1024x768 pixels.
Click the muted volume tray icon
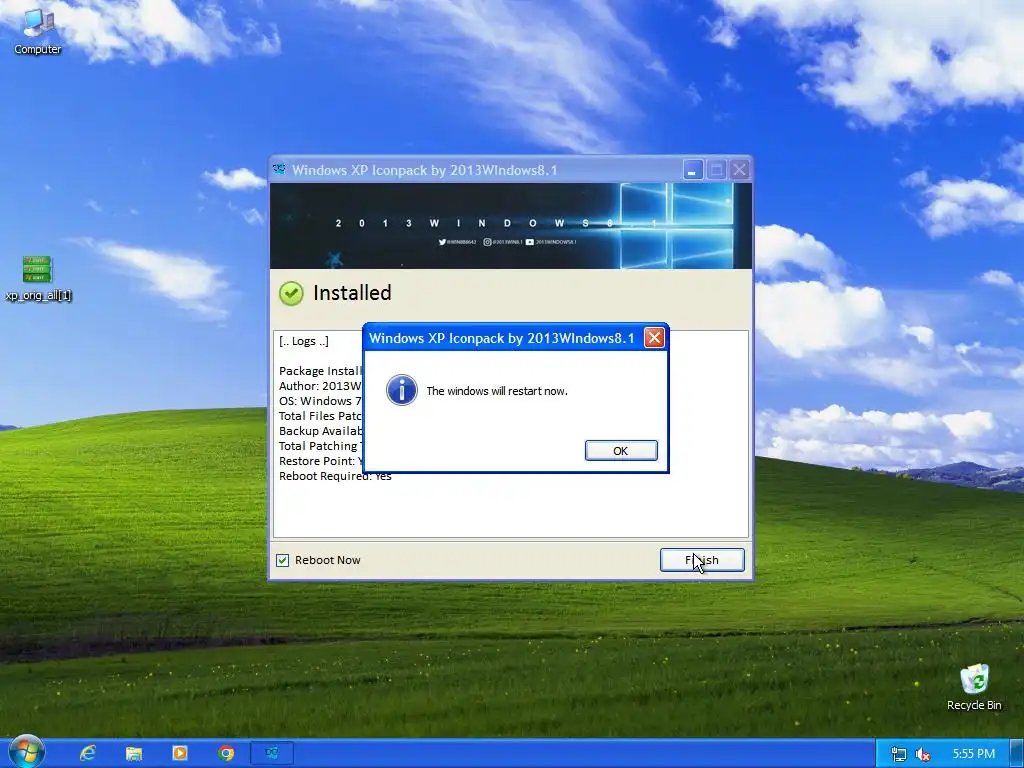pos(922,754)
